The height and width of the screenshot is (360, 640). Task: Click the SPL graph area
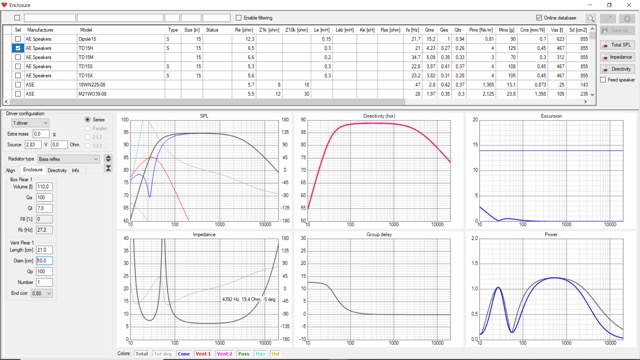click(x=204, y=170)
